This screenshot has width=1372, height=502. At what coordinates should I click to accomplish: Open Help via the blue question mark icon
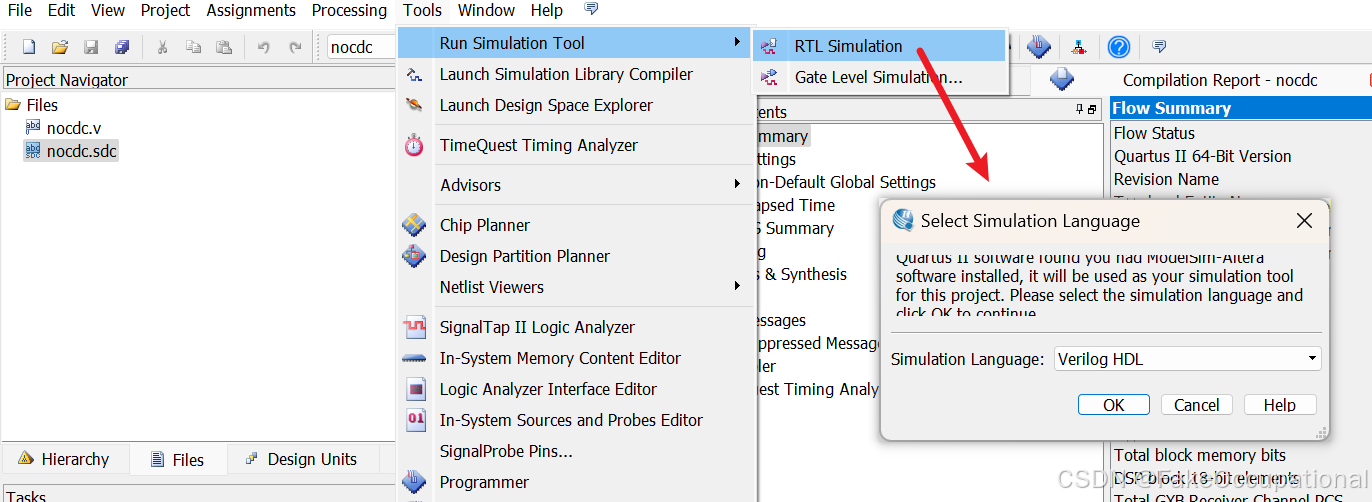pos(1119,47)
